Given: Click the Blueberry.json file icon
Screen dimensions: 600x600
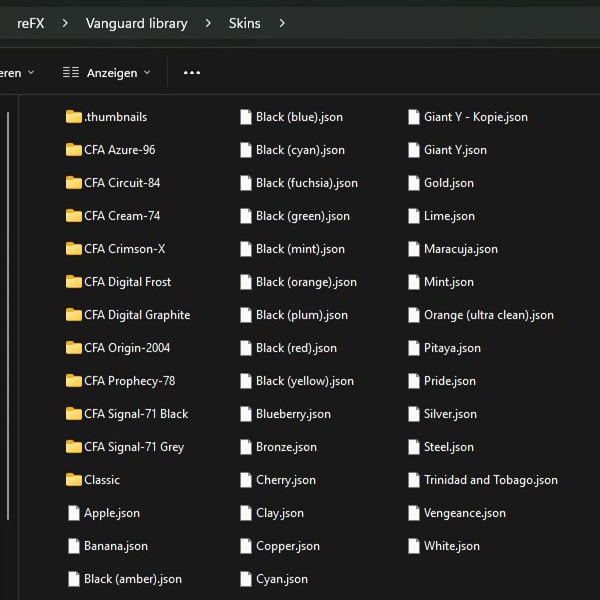Looking at the screenshot, I should coord(246,414).
